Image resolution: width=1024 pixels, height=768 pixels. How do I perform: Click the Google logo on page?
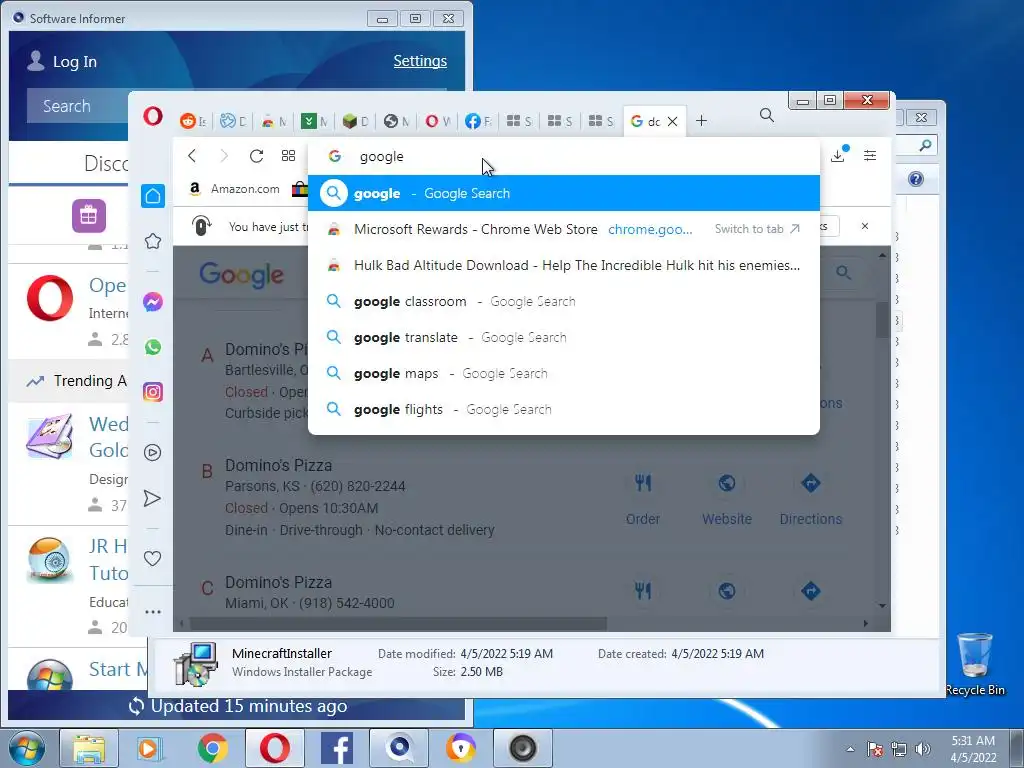tap(241, 274)
